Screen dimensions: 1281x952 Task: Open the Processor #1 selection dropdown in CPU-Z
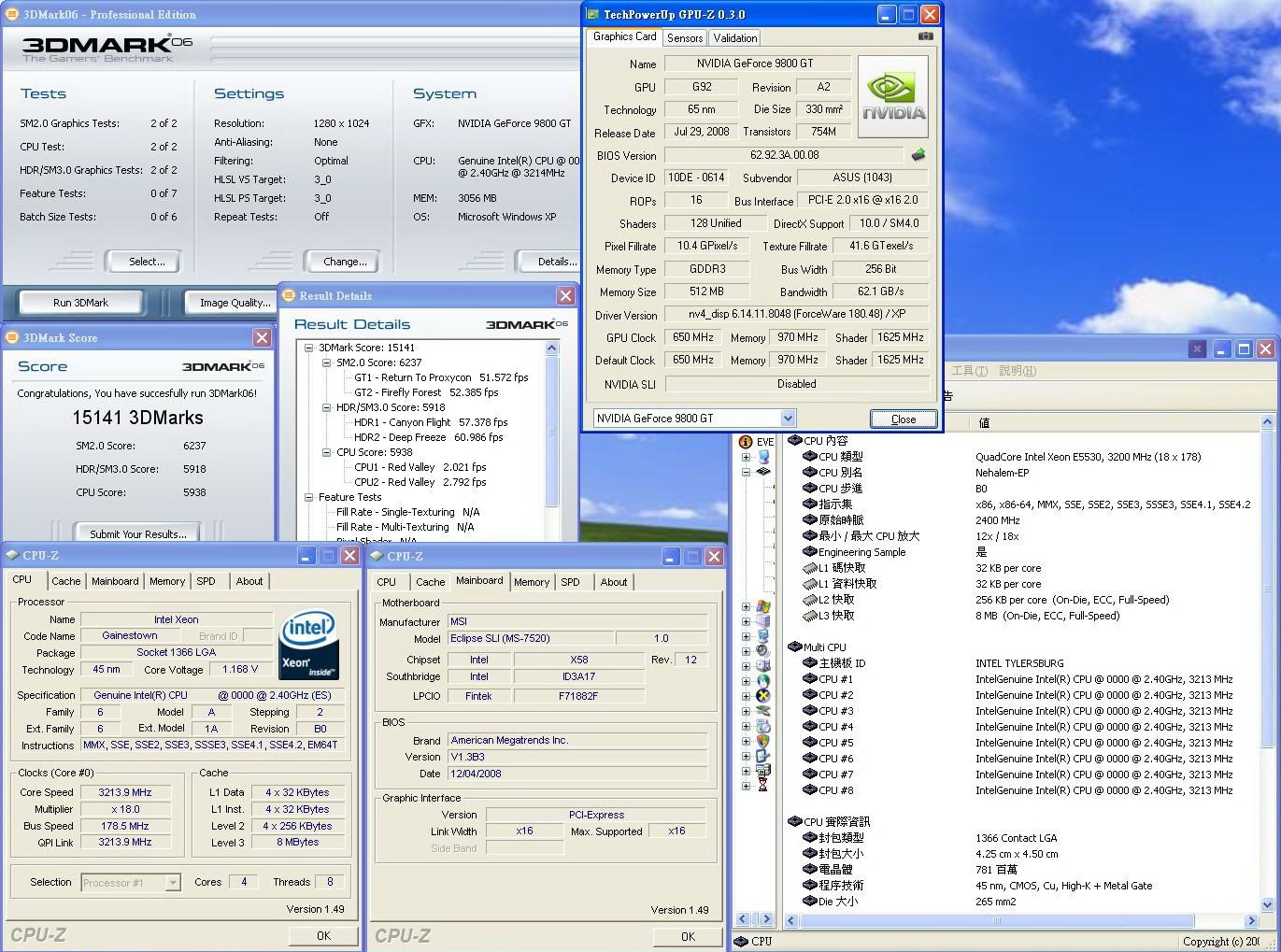click(x=173, y=882)
